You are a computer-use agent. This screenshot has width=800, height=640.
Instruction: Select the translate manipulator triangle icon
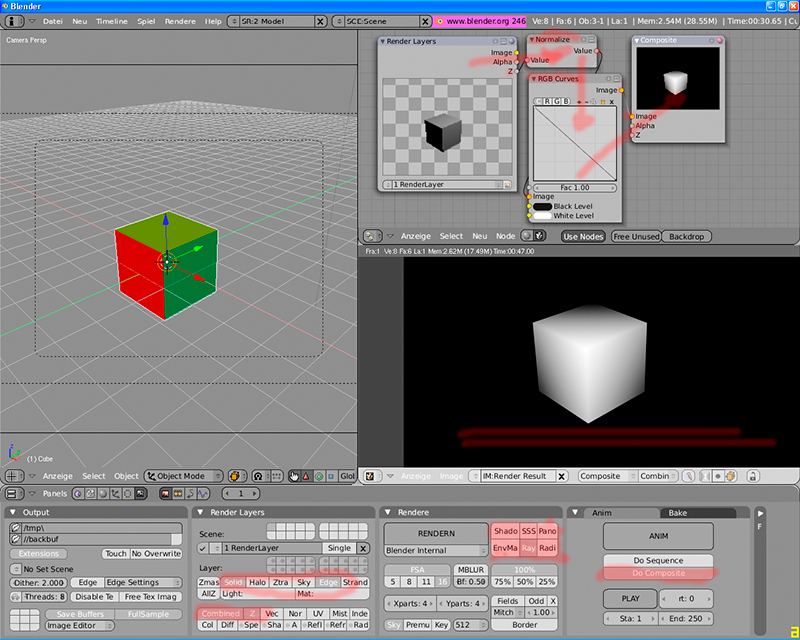(x=306, y=476)
